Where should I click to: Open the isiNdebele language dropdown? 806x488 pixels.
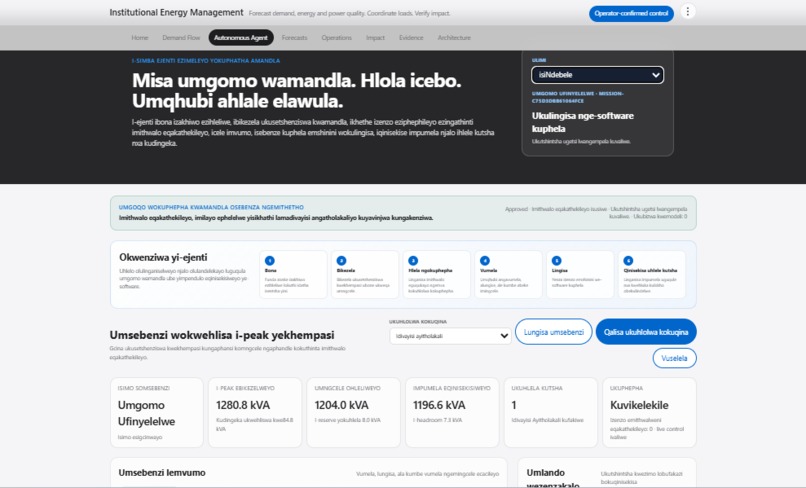pos(597,75)
